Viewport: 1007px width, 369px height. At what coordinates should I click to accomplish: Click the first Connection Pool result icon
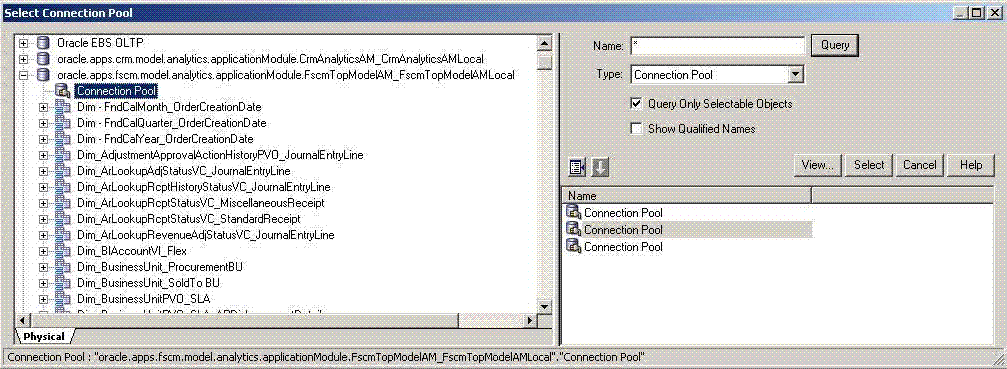[573, 212]
